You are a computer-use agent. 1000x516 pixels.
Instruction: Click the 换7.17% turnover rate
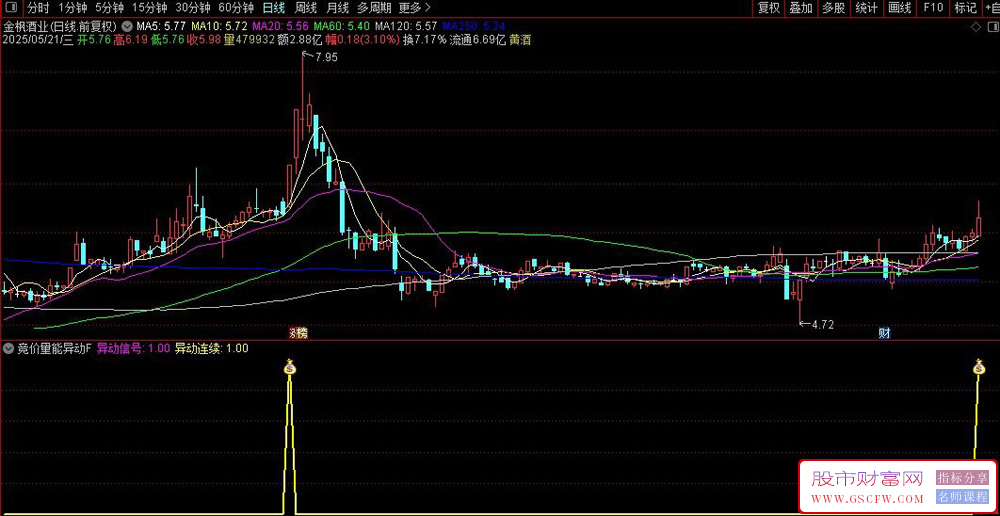[x=425, y=40]
